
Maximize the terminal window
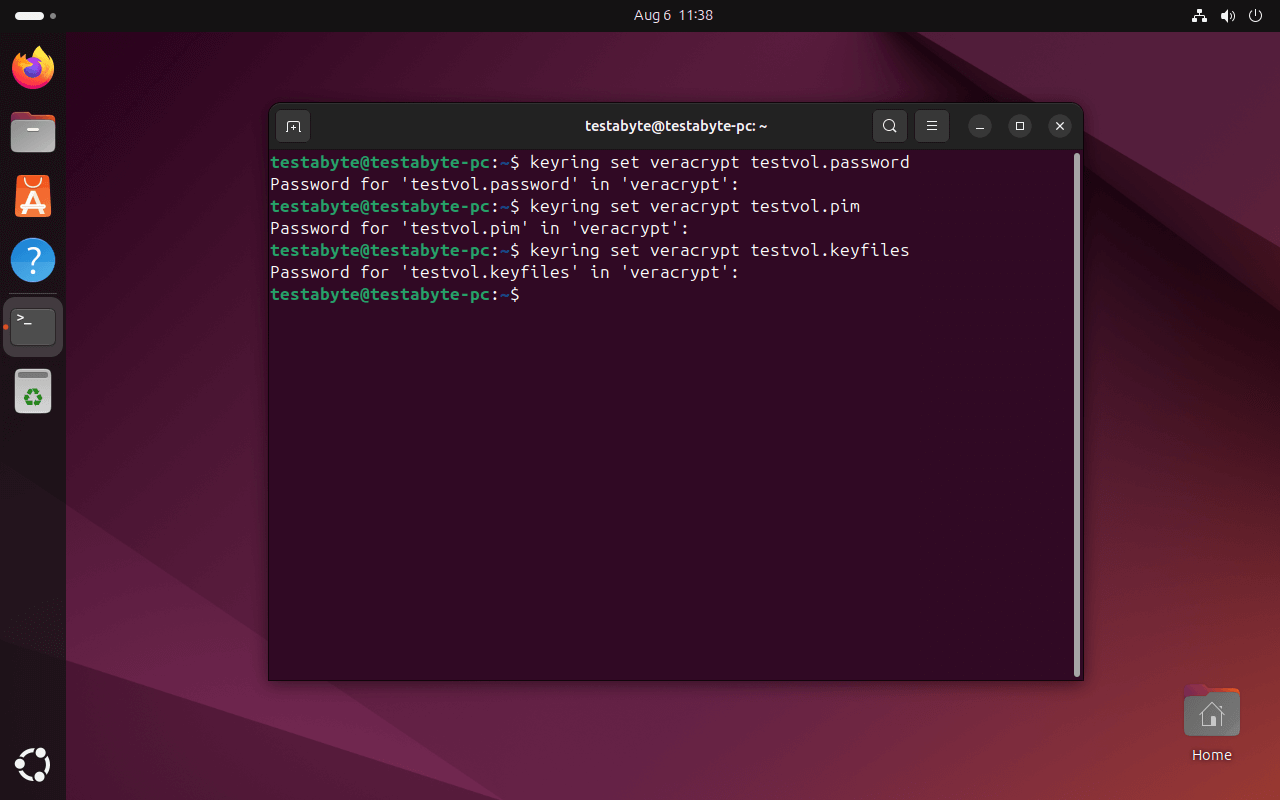coord(1019,126)
